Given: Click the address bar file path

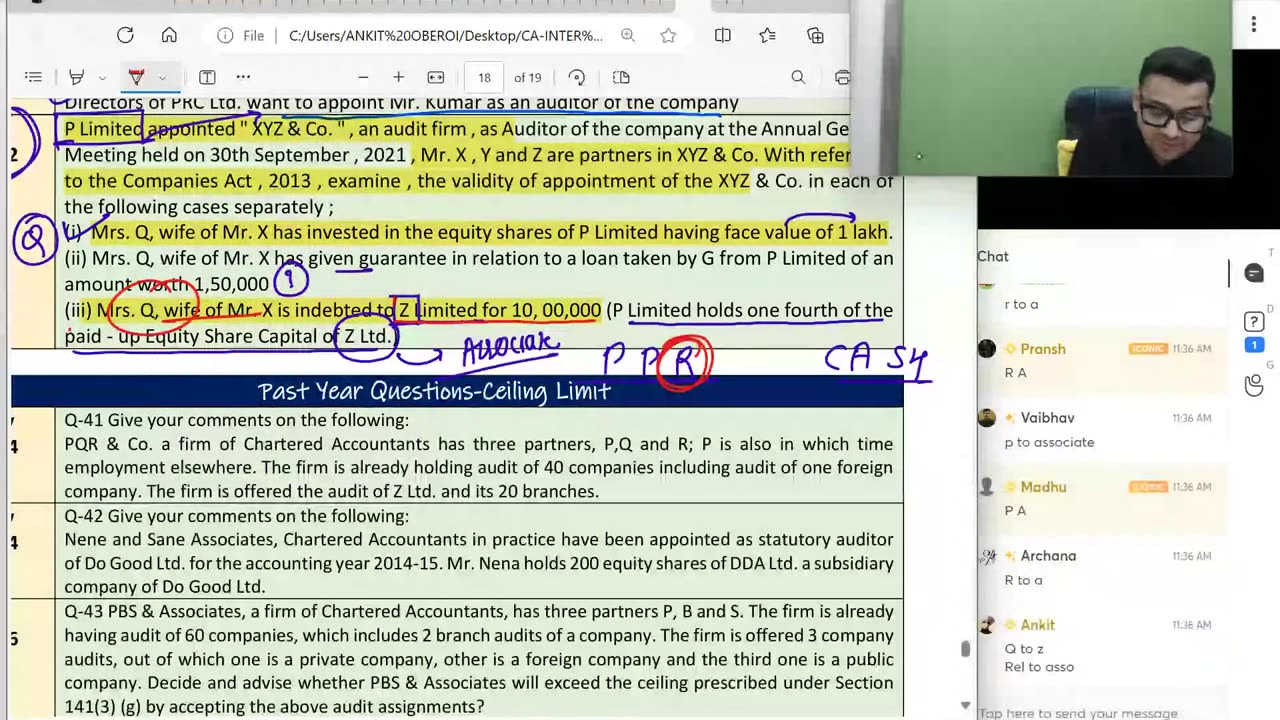Looking at the screenshot, I should [x=445, y=35].
